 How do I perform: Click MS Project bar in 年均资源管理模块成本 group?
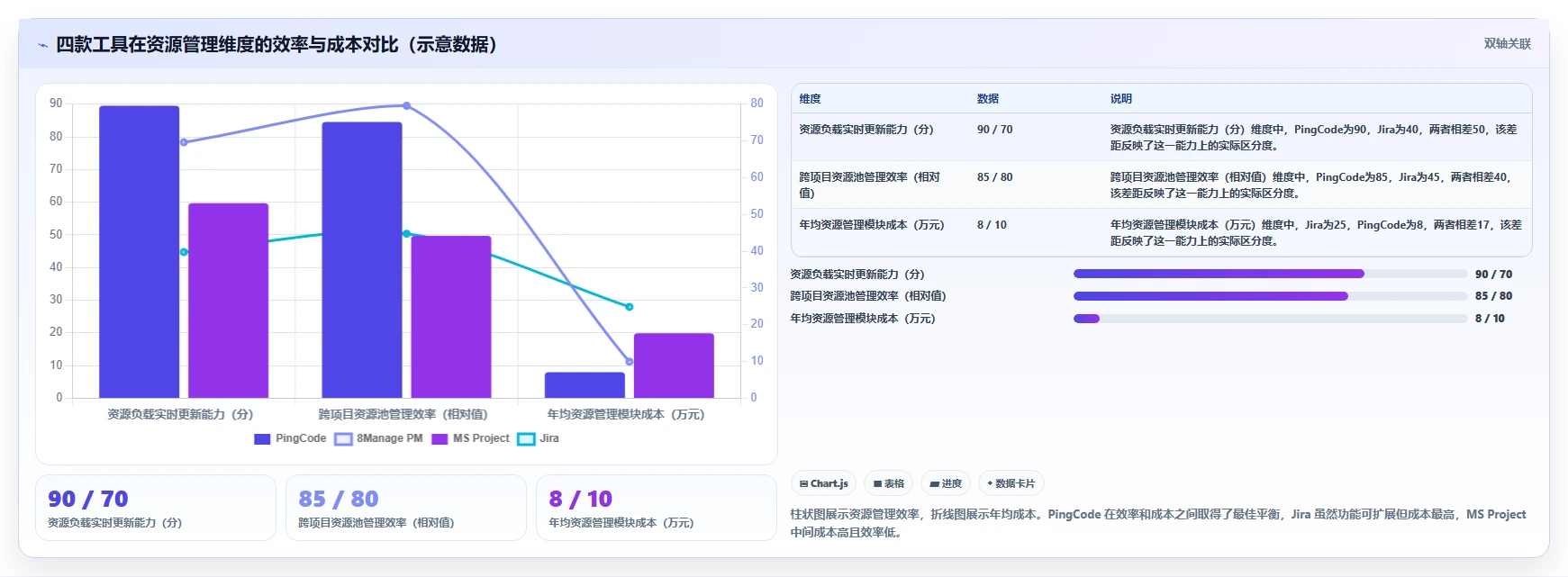674,365
